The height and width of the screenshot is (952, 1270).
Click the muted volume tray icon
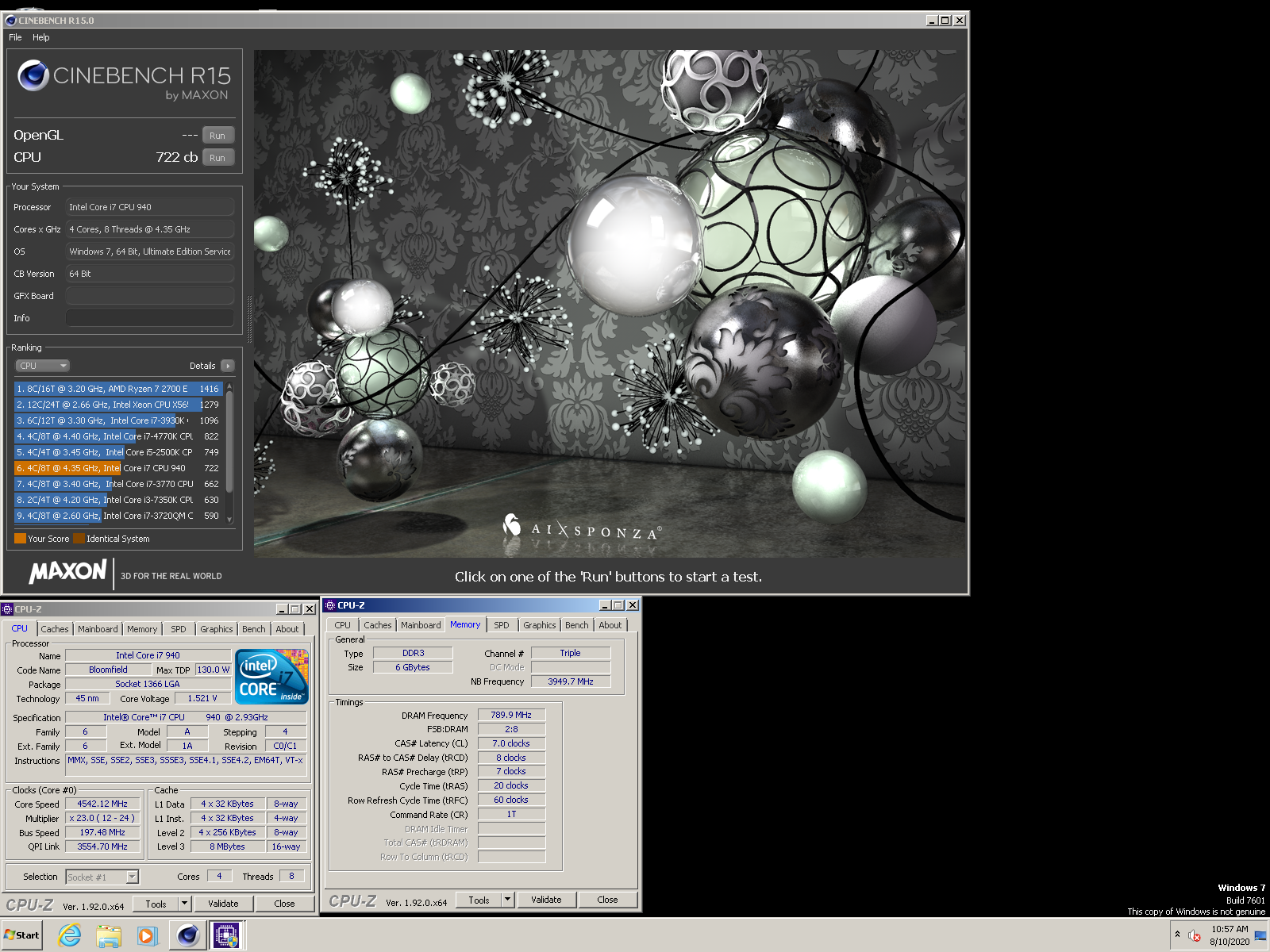click(1195, 935)
